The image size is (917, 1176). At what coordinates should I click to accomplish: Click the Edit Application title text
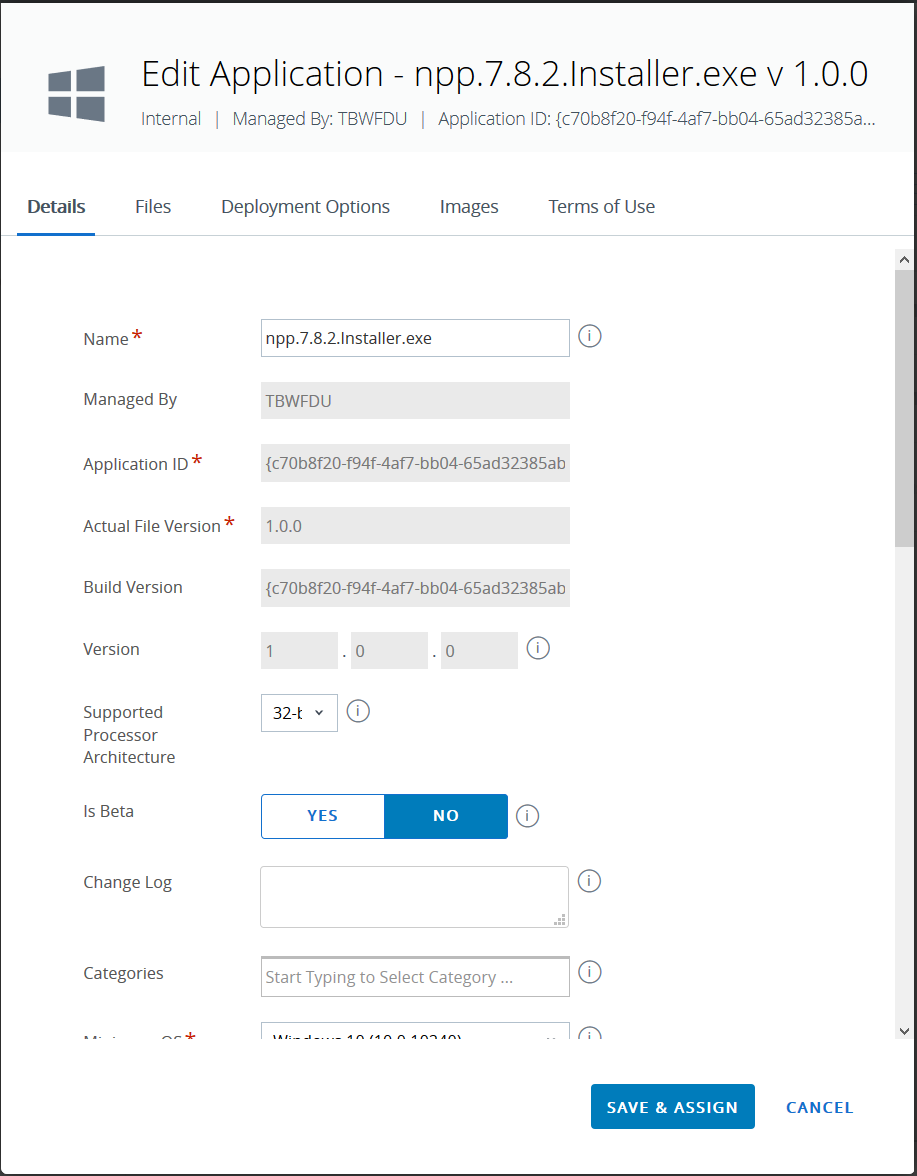click(505, 74)
